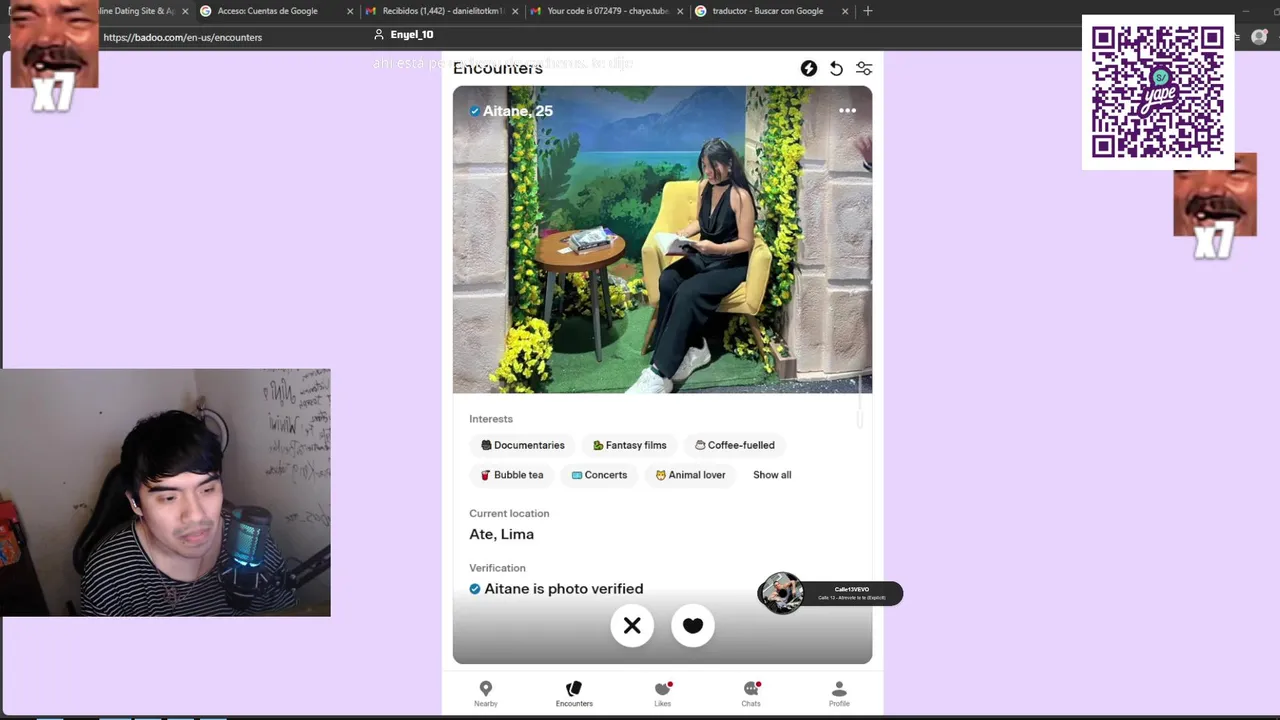The image size is (1280, 720).
Task: Close the traductor - Buscar con Google tab
Action: 845,11
